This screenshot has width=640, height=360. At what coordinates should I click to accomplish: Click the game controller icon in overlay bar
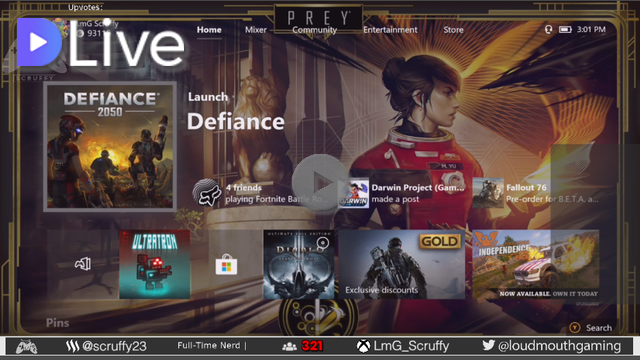pos(27,347)
